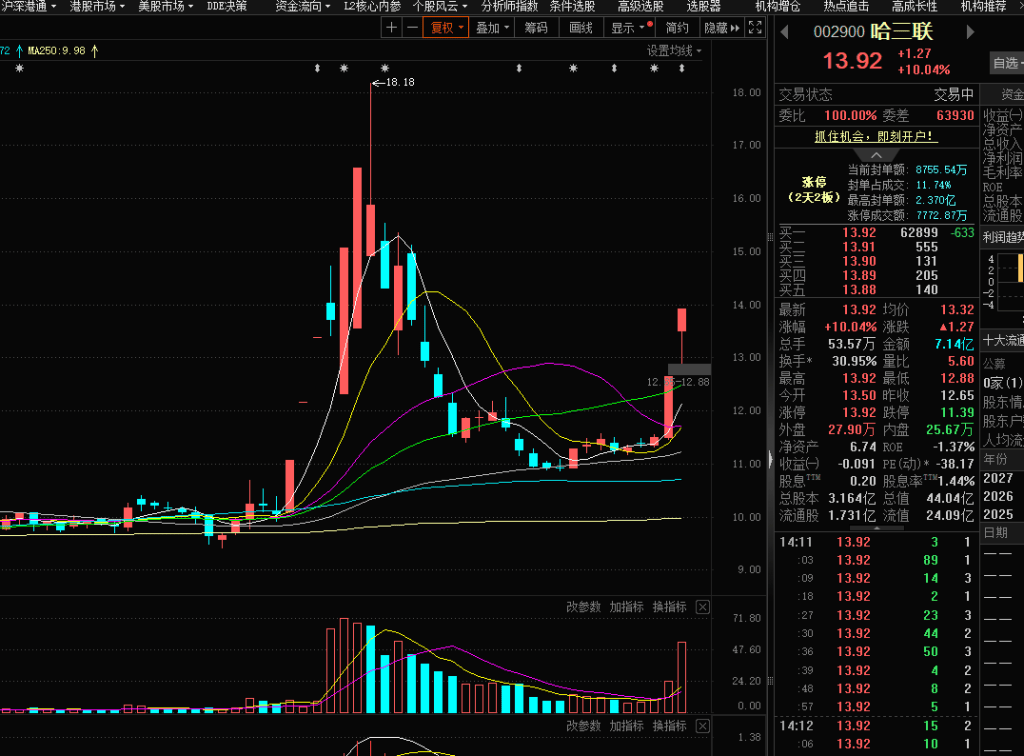Open the 机构推荐 menu item

click(x=984, y=7)
